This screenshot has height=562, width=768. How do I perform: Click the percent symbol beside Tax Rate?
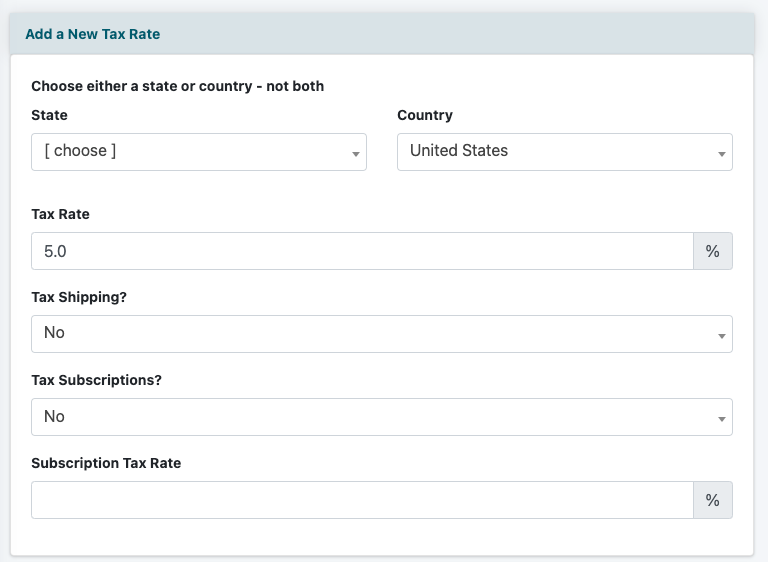[x=712, y=252]
